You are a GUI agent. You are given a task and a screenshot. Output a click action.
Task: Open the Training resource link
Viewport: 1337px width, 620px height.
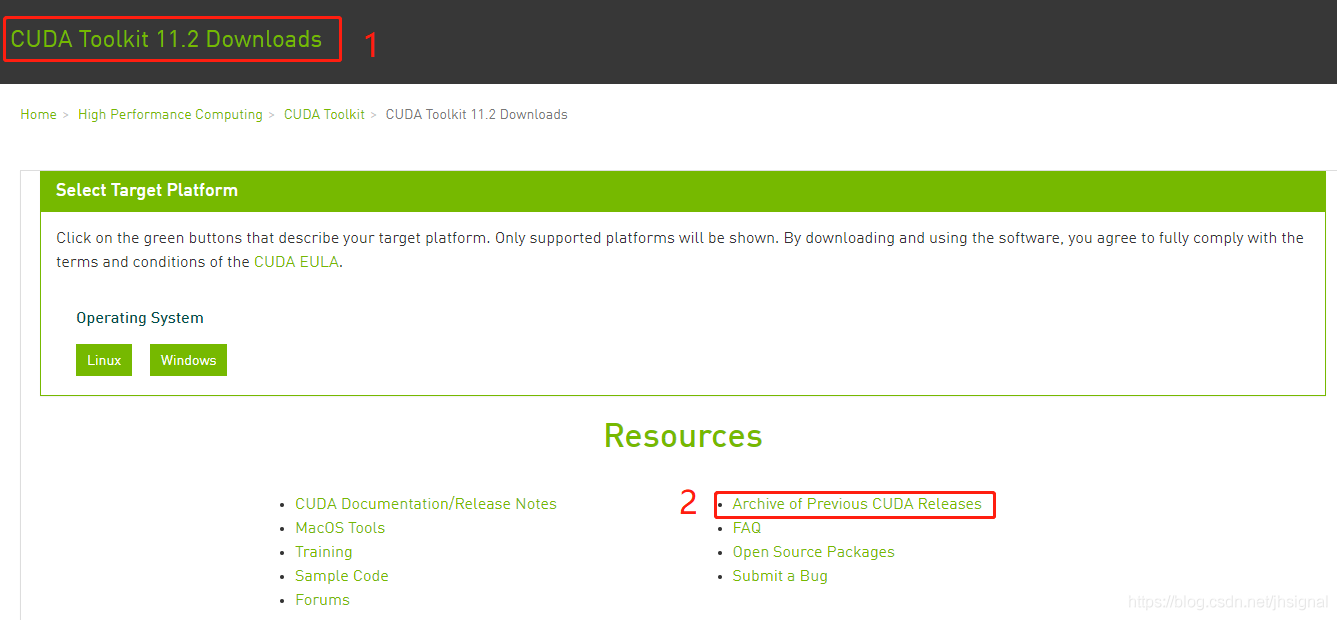pyautogui.click(x=323, y=552)
